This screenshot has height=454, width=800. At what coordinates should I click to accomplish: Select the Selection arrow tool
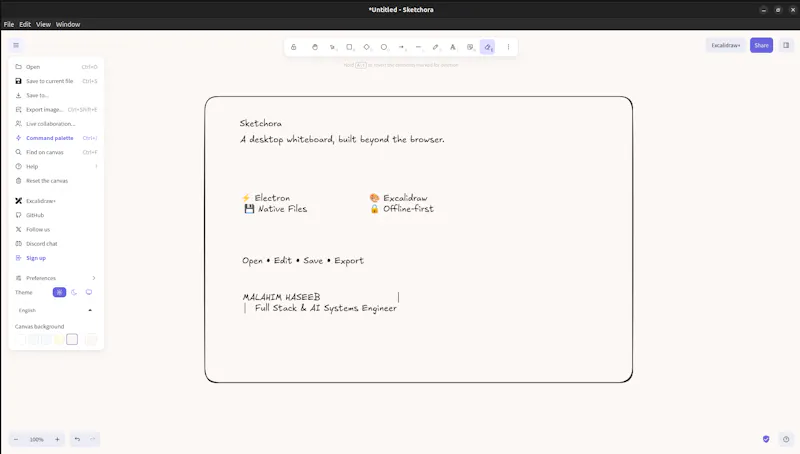[332, 47]
